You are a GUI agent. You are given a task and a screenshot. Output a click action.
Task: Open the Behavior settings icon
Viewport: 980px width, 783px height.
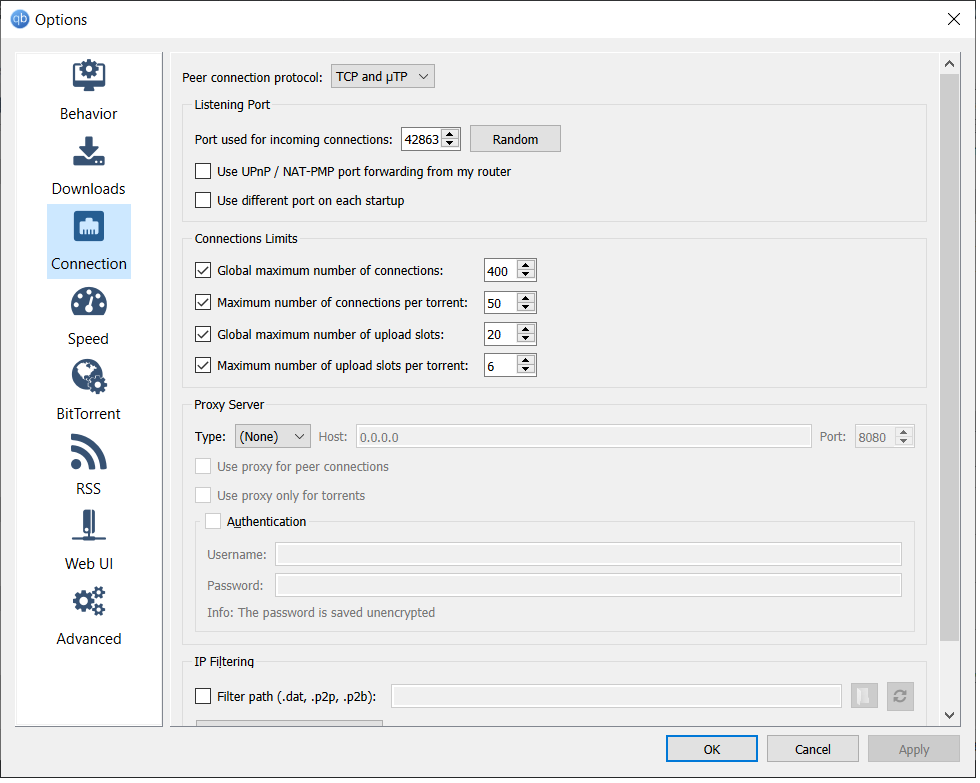tap(89, 76)
